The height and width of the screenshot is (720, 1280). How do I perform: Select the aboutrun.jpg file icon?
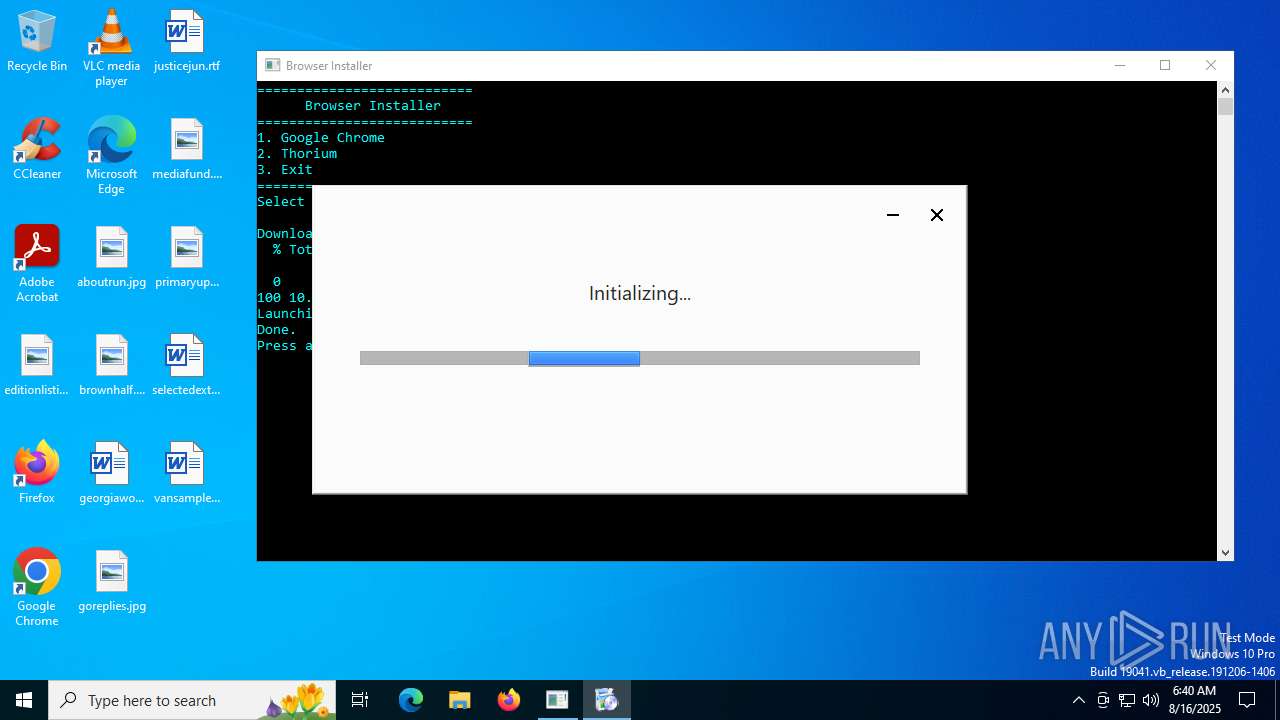point(111,258)
